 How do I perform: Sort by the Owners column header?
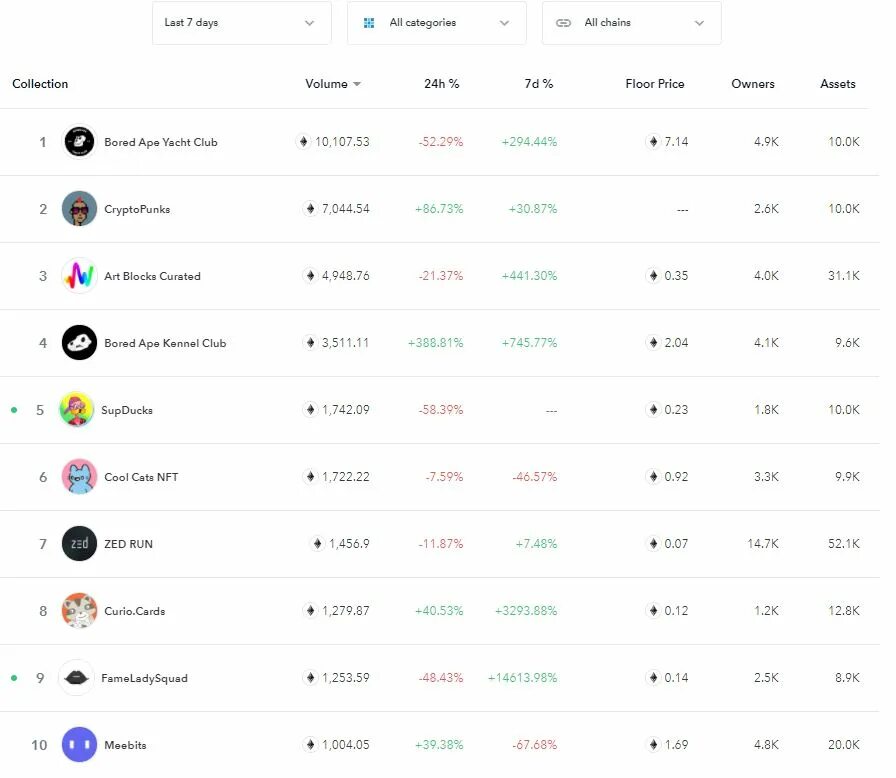753,84
